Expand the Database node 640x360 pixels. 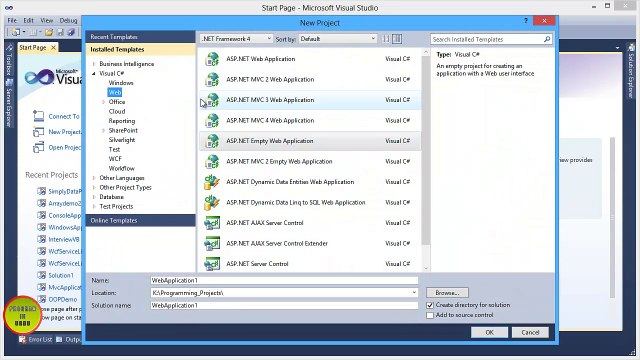94,197
